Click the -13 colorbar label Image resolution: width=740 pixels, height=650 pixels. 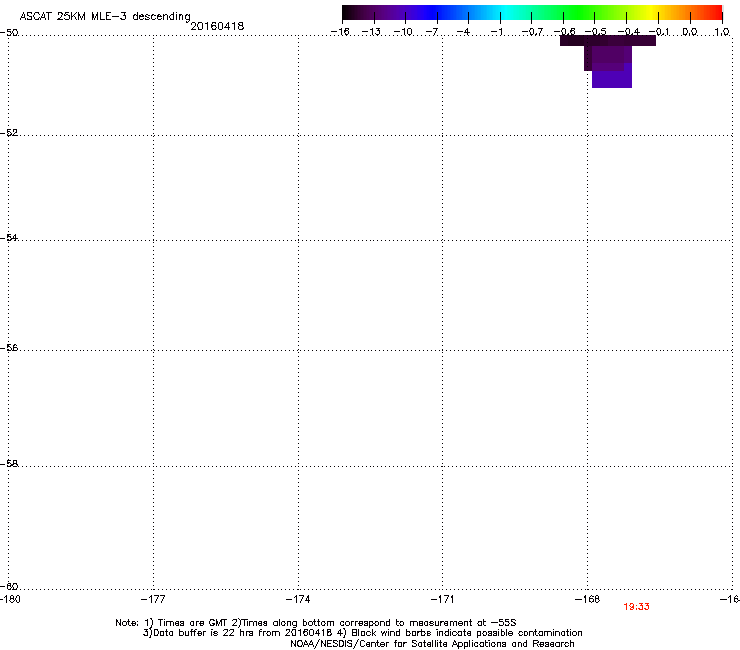[371, 32]
